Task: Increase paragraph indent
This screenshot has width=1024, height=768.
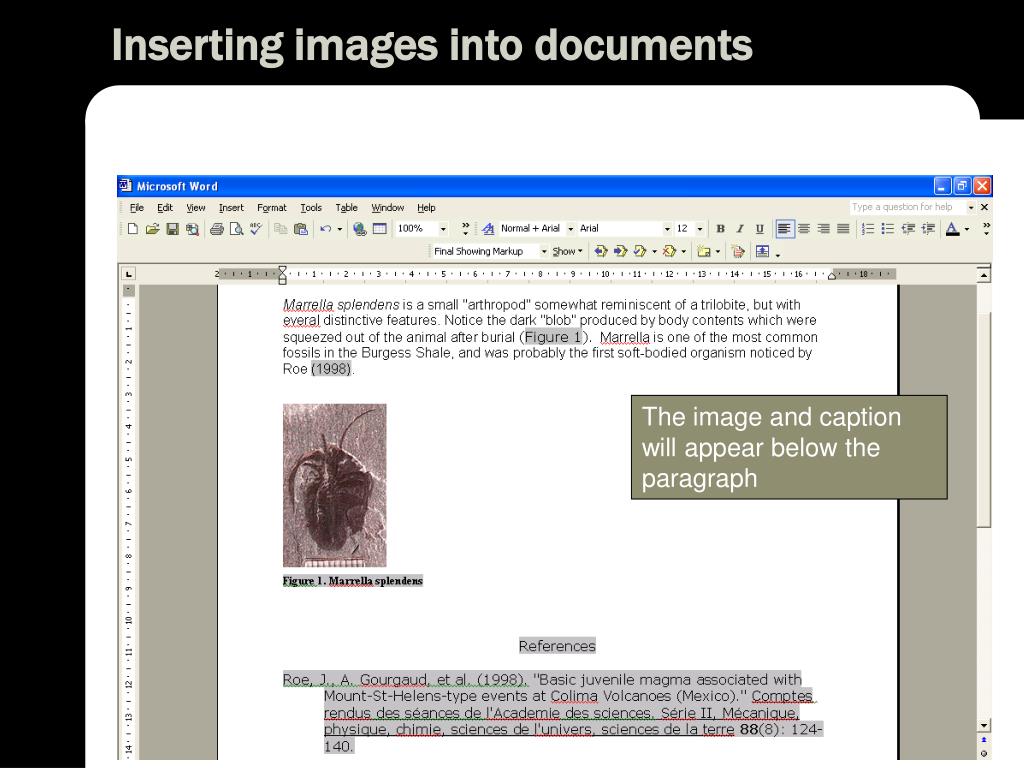Action: click(x=928, y=229)
